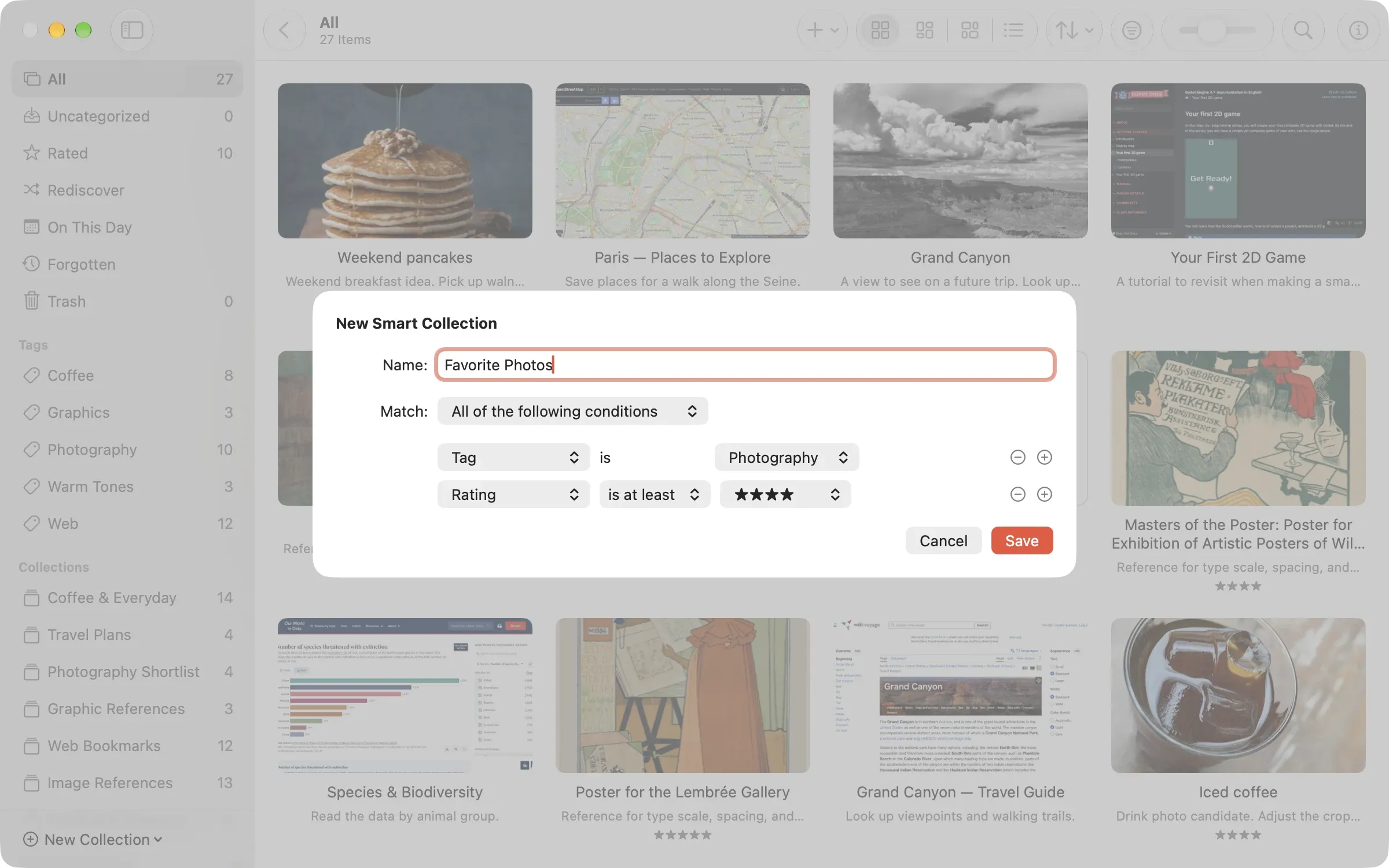Select the Coffee tag
Image resolution: width=1389 pixels, height=868 pixels.
(127, 375)
